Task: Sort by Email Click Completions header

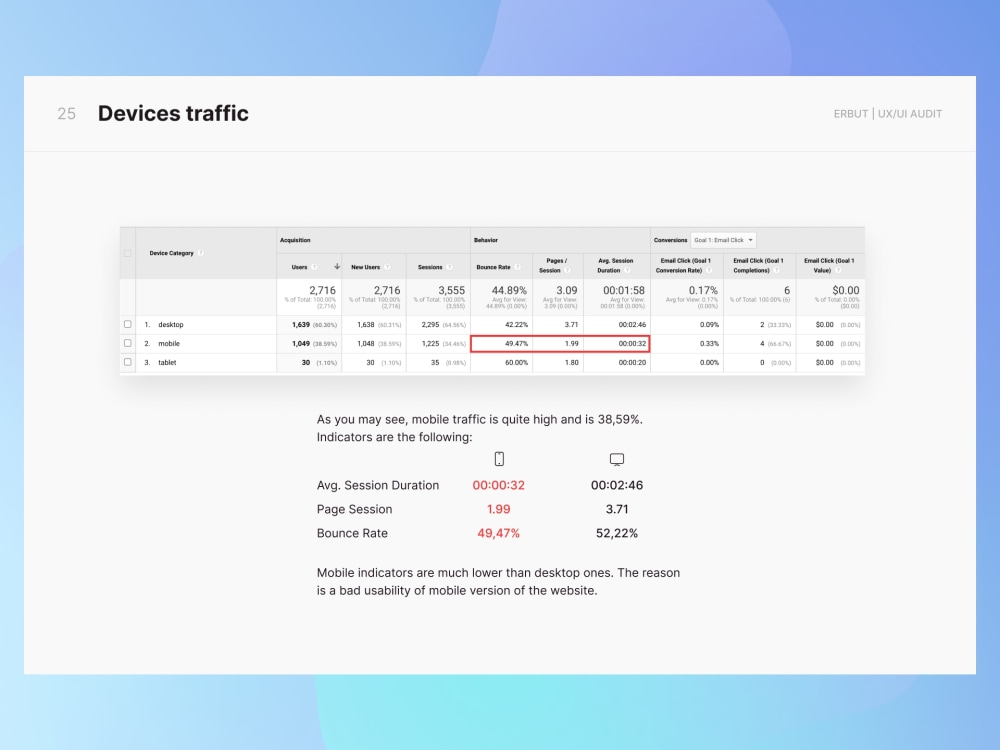Action: (758, 265)
